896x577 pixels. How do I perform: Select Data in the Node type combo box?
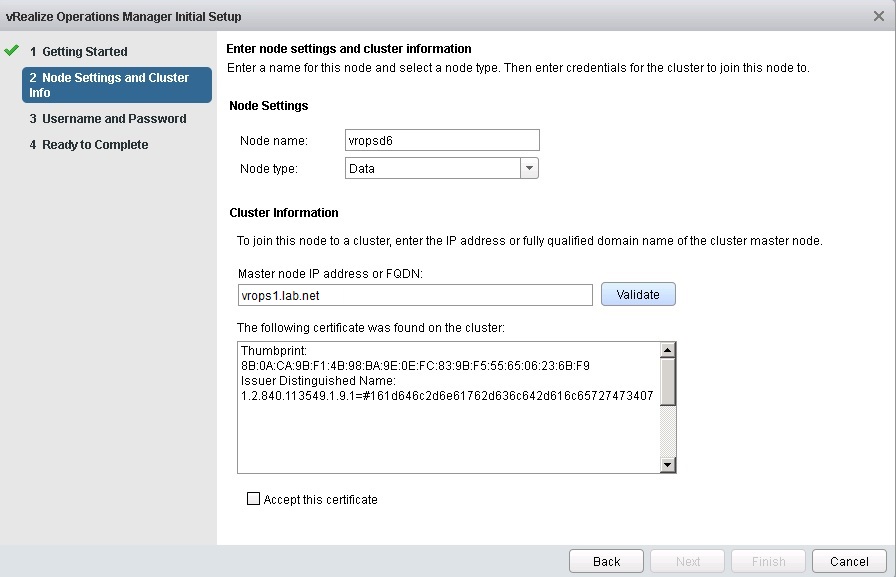click(430, 168)
